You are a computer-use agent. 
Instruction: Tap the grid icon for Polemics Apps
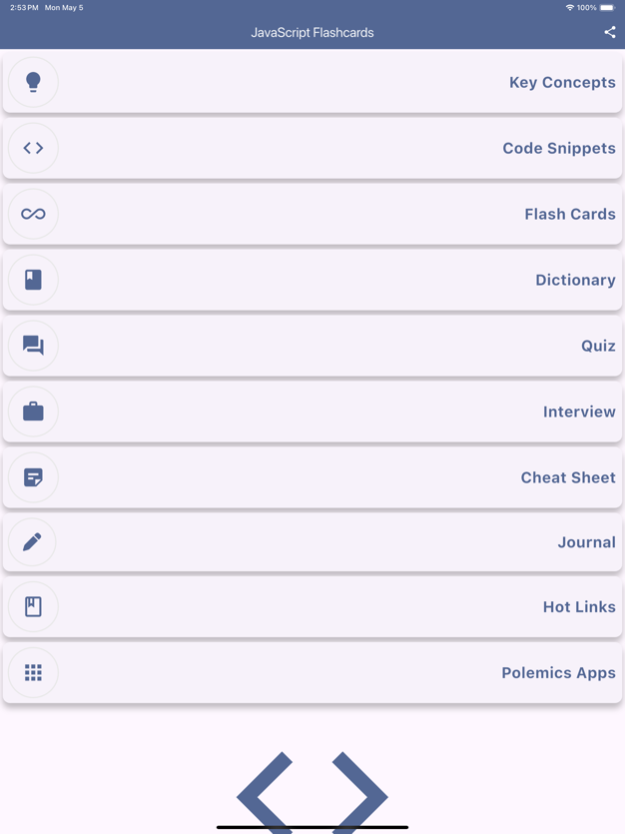[x=33, y=672]
